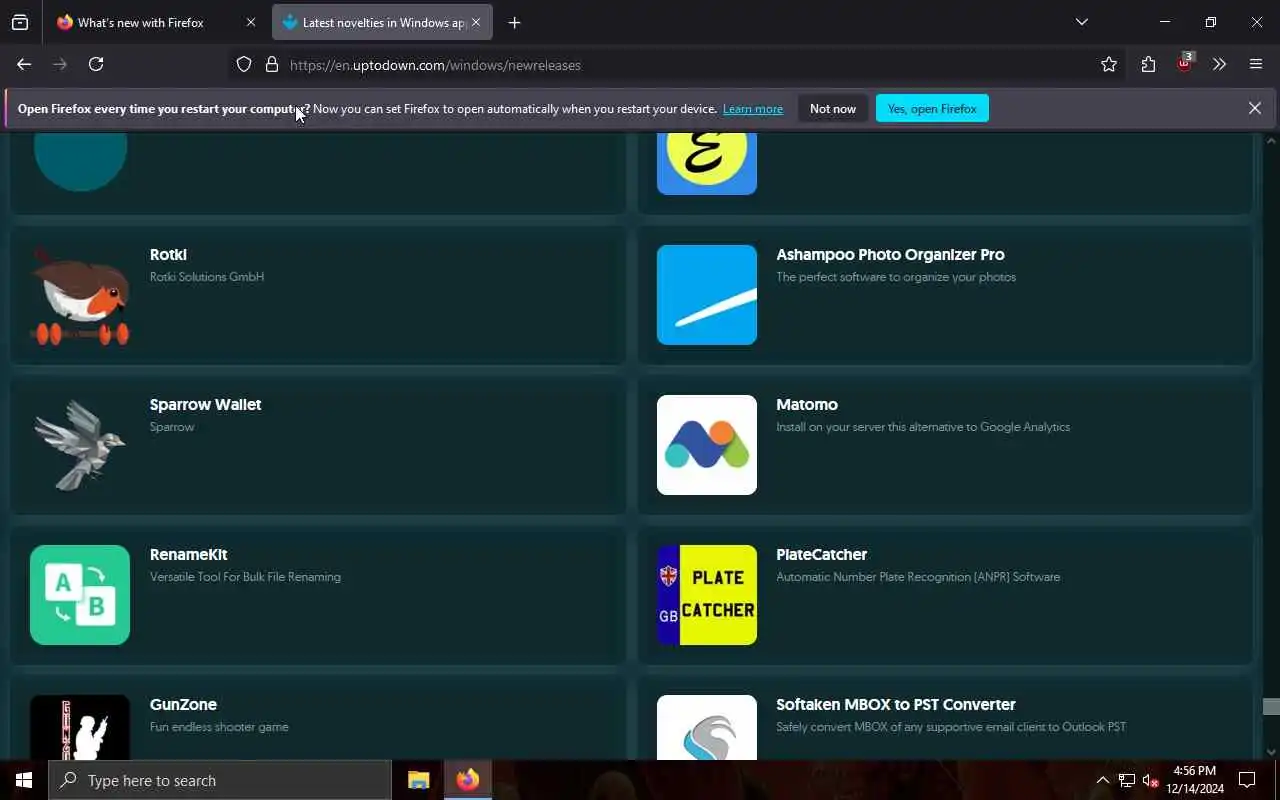Open the uBlock Origin extension icon

pos(1185,64)
